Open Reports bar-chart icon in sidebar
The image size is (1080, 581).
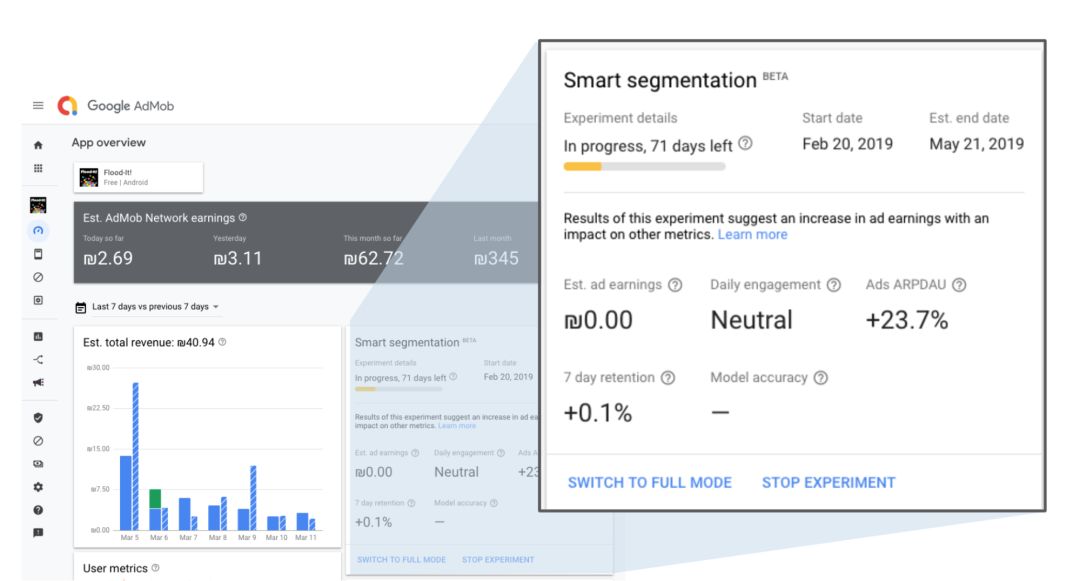click(x=38, y=337)
